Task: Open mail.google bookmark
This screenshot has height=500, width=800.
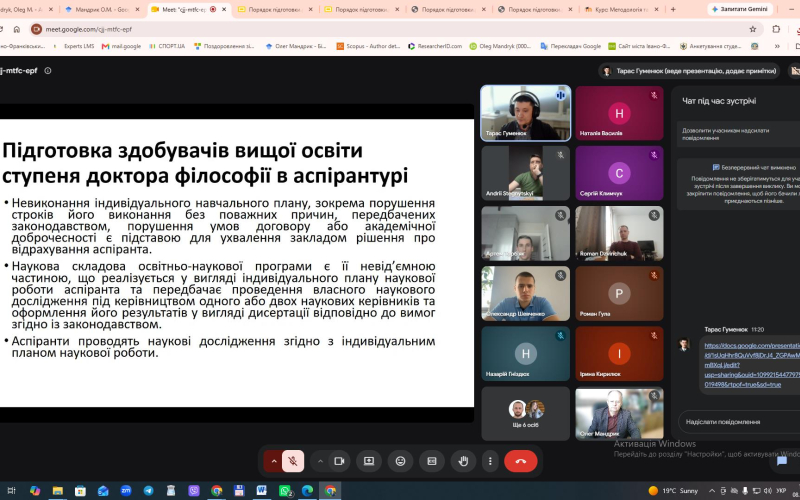Action: (x=121, y=46)
